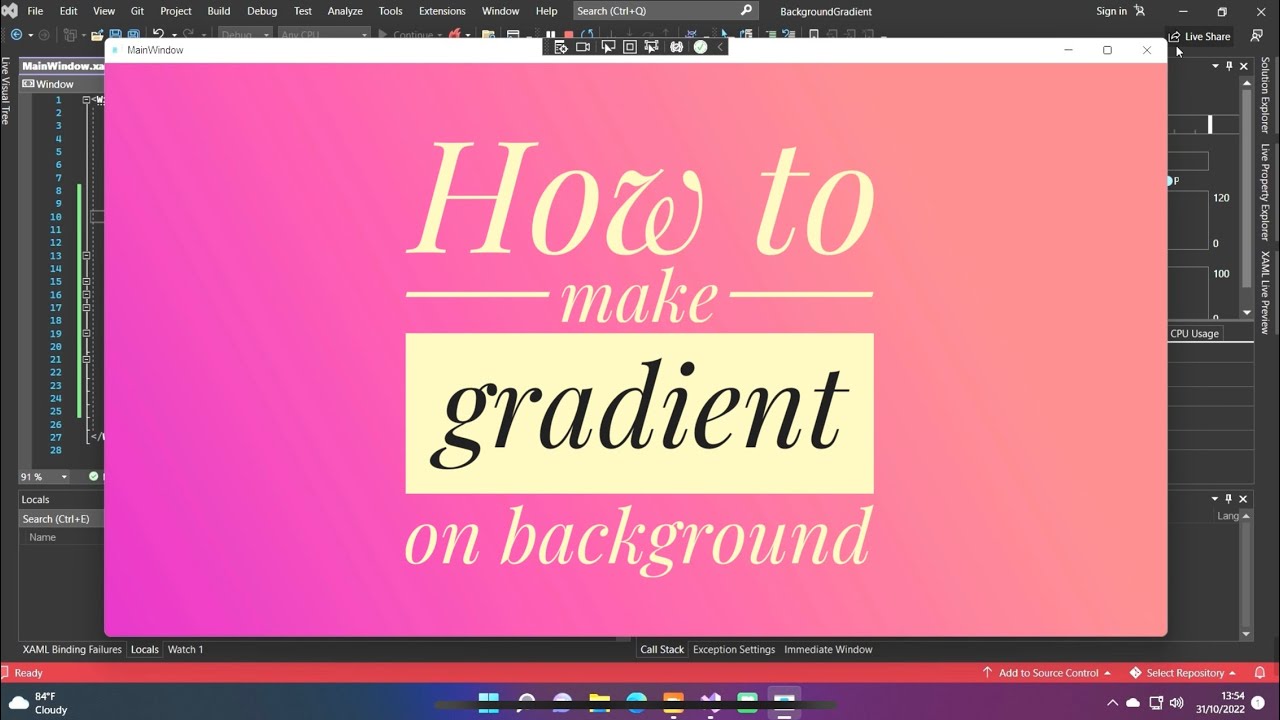Open the XAML Live Preview side tab
The image size is (1280, 720).
point(1265,292)
